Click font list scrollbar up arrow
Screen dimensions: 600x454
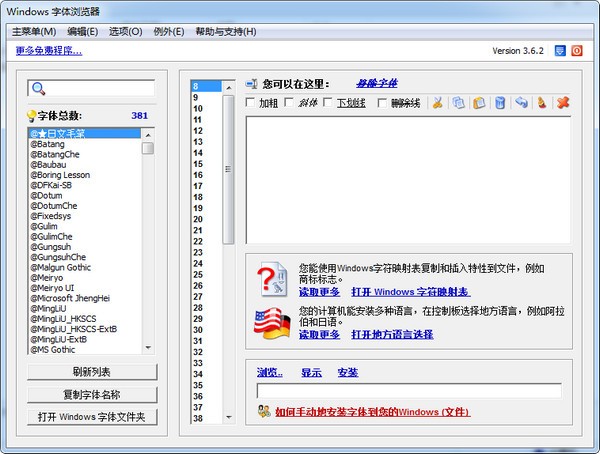148,135
